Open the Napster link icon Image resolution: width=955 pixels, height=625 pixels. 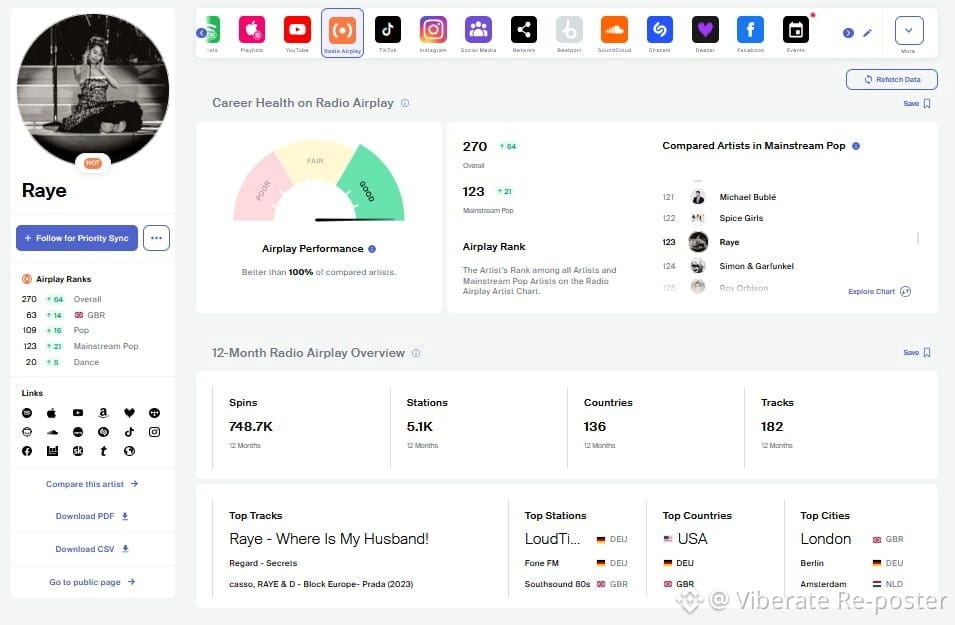[27, 432]
